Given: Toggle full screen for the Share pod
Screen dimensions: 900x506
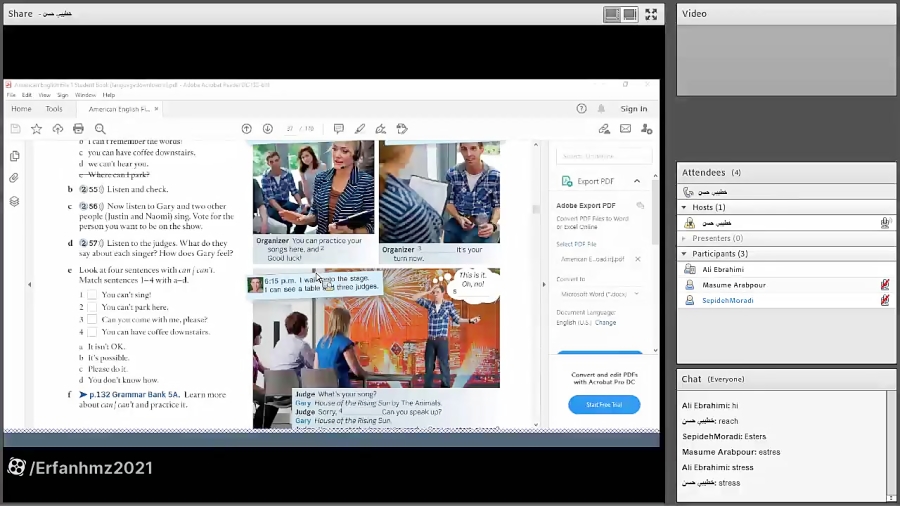Looking at the screenshot, I should click(x=651, y=14).
